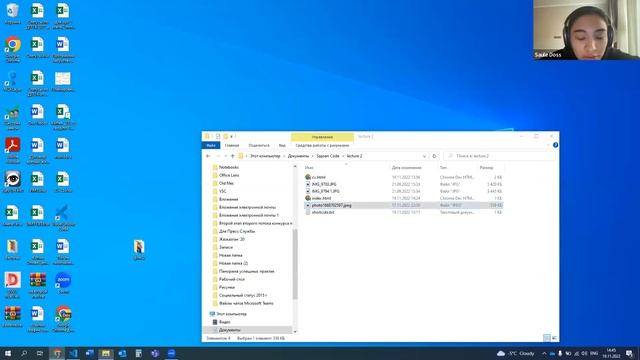Open the Вид ribbon tab
The width and height of the screenshot is (640, 360).
(282, 145)
